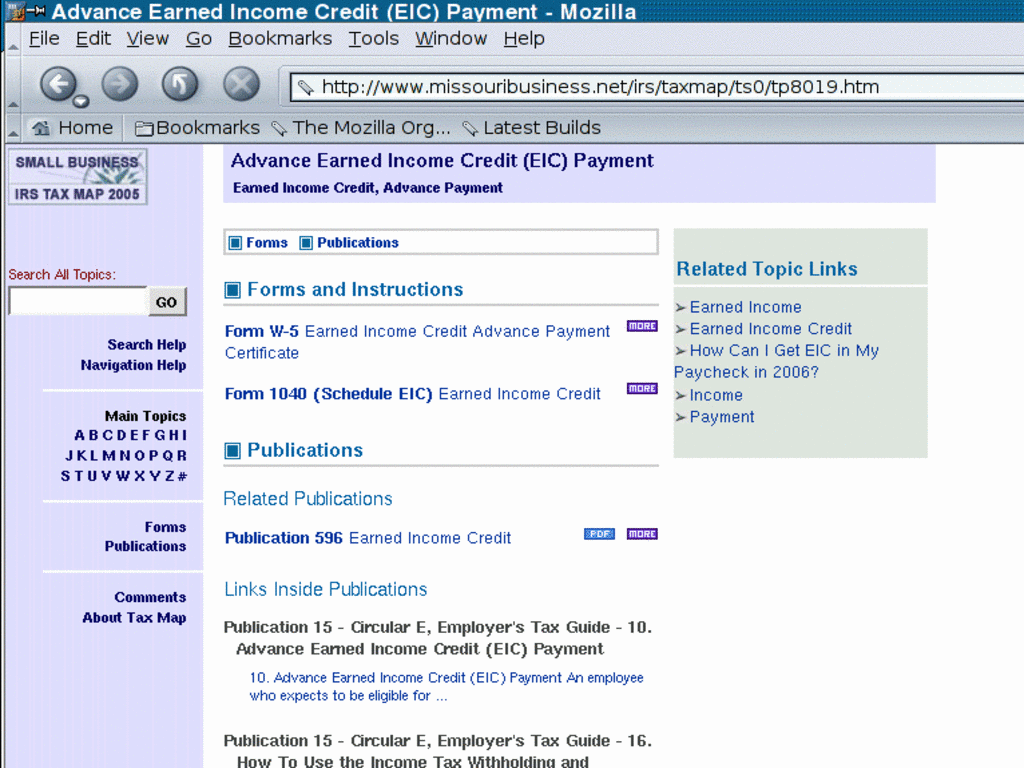Click the Back navigation arrow button

(x=58, y=84)
